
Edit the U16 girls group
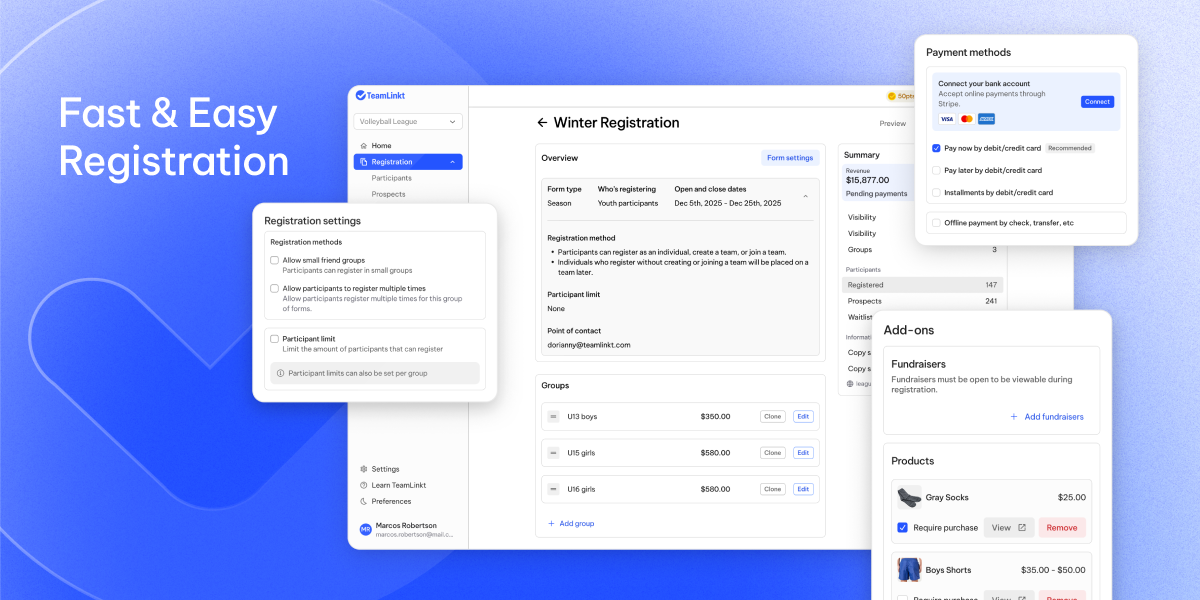[803, 489]
